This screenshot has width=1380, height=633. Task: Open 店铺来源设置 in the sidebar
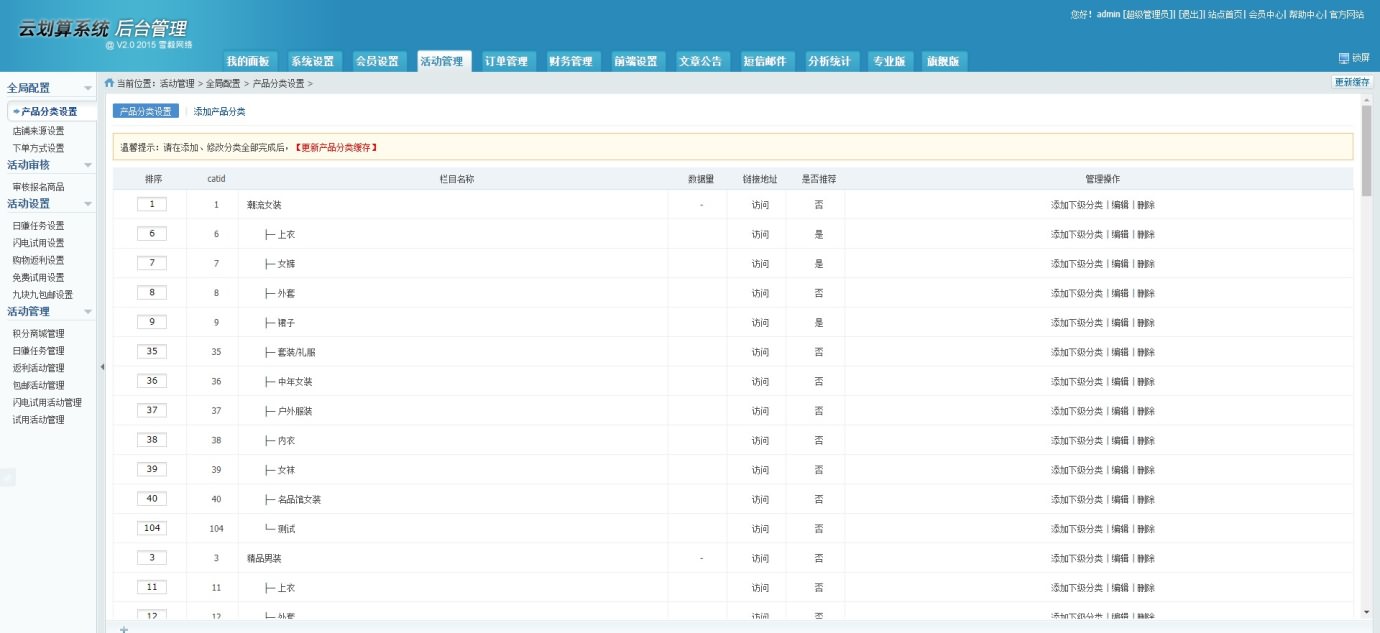point(38,131)
